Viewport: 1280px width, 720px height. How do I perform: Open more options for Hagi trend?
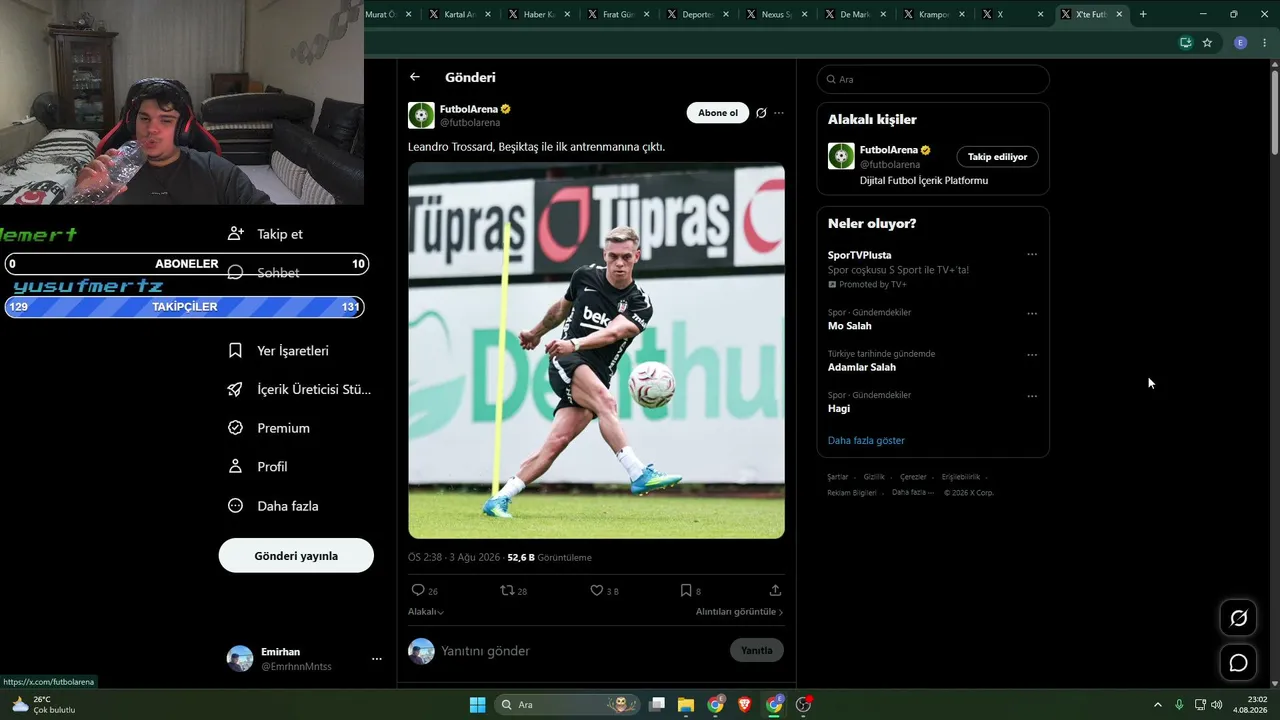[x=1032, y=396]
